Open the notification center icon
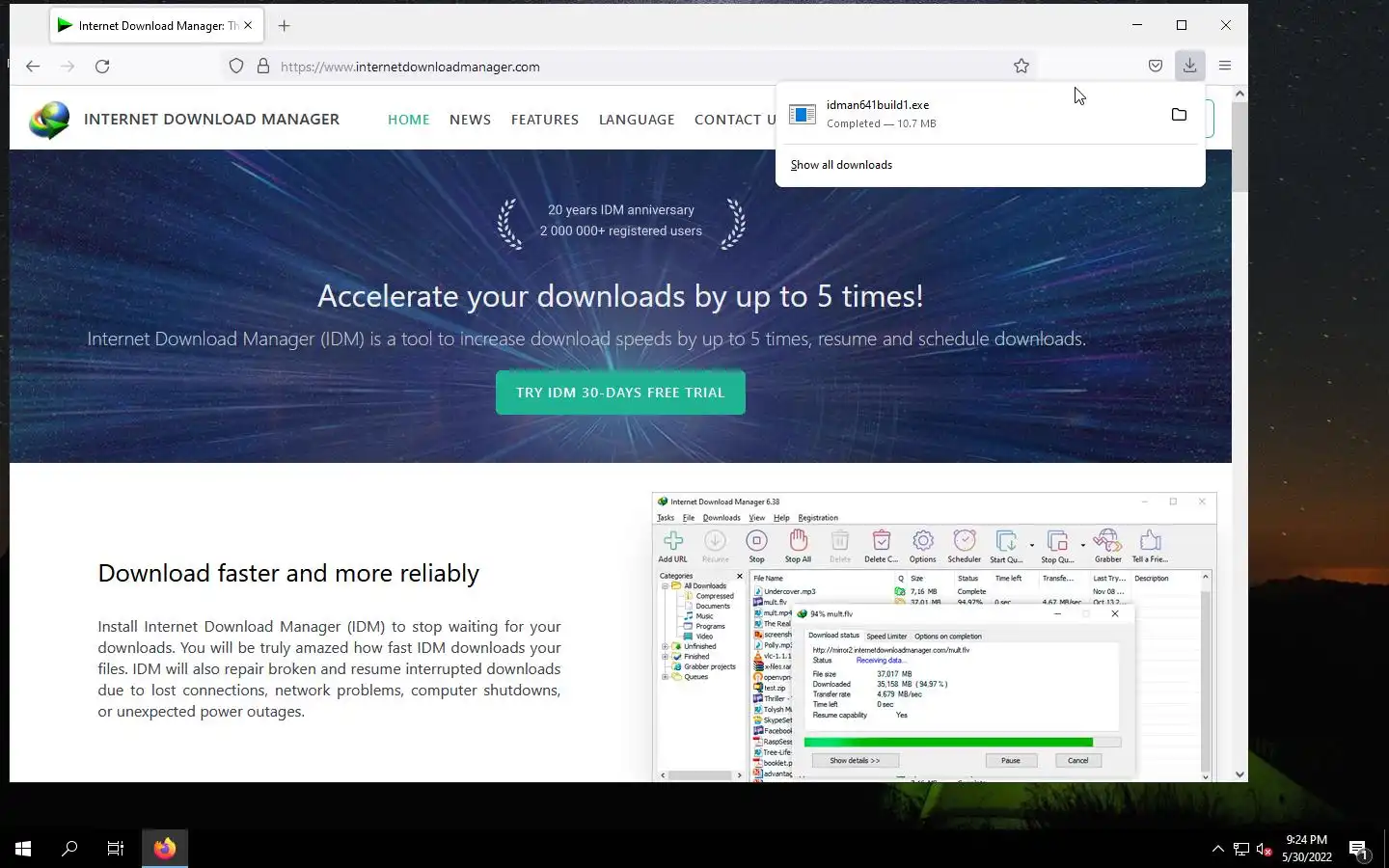Image resolution: width=1389 pixels, height=868 pixels. tap(1359, 850)
